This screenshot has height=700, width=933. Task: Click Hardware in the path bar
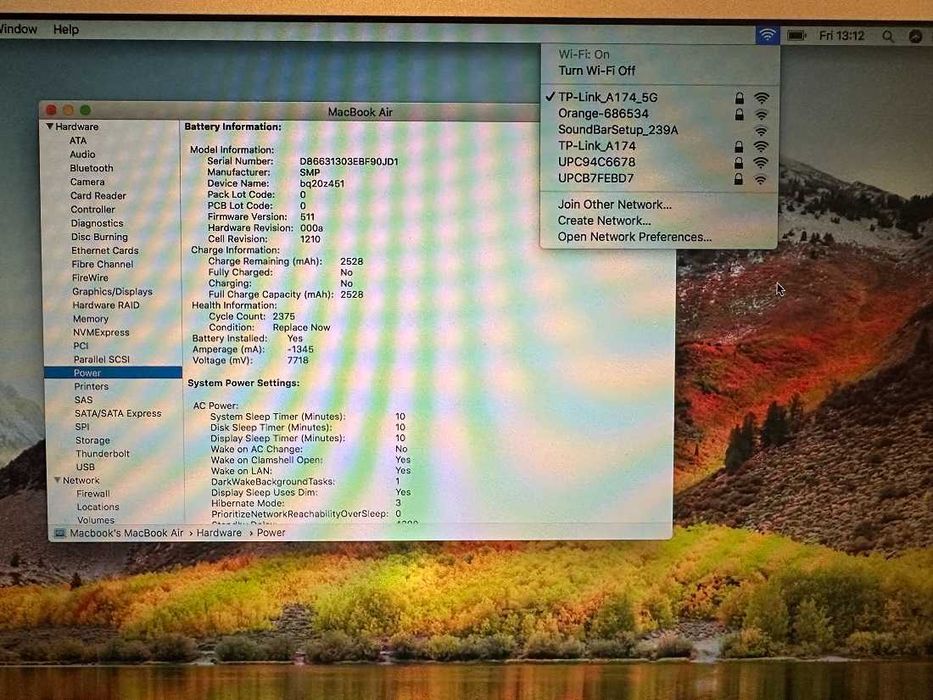coord(219,533)
